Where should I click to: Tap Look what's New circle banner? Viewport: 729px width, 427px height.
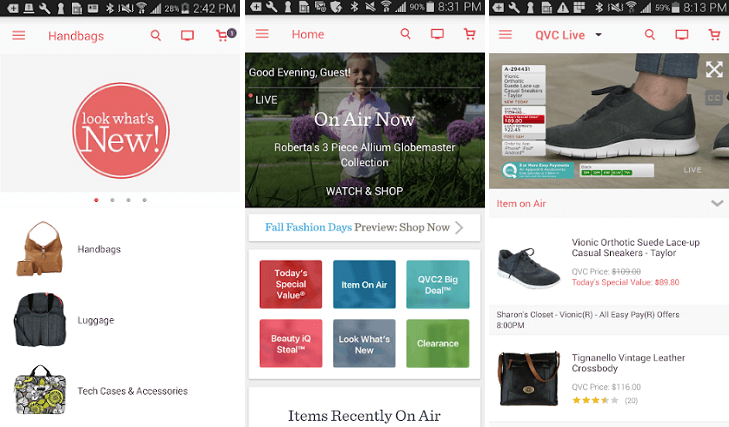121,130
